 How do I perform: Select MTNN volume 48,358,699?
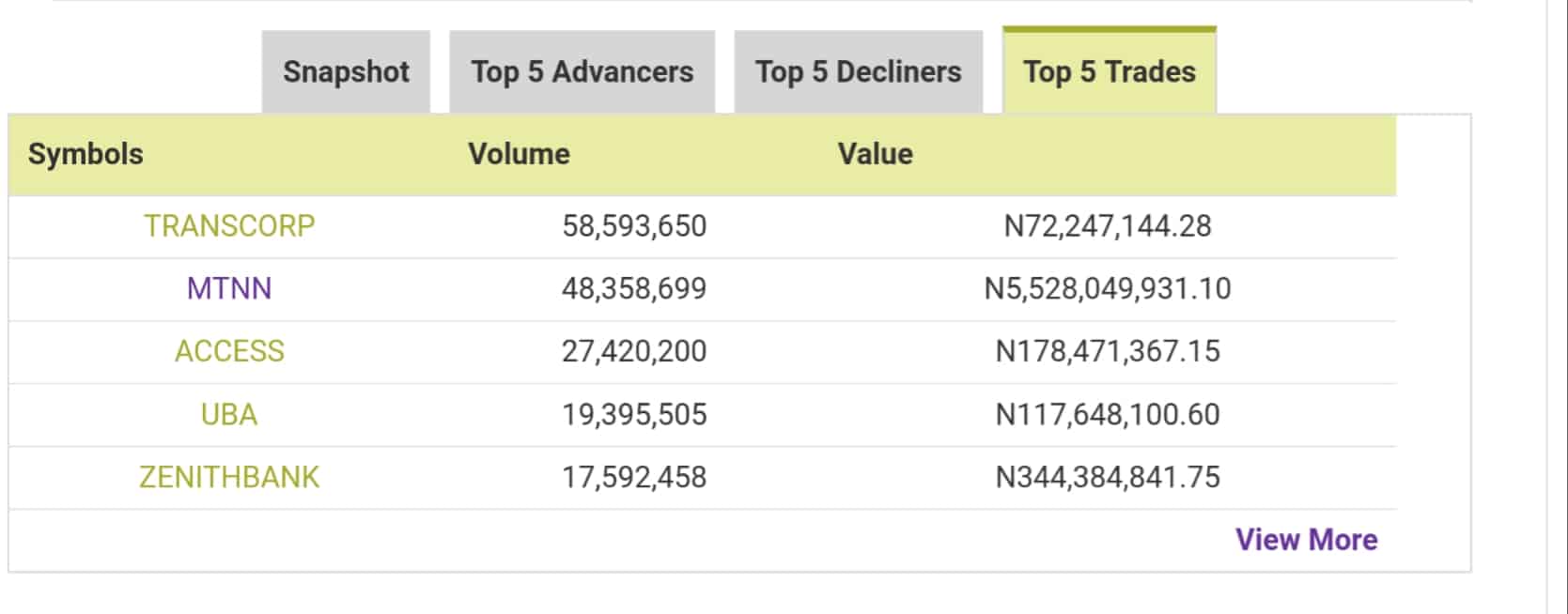pos(634,288)
